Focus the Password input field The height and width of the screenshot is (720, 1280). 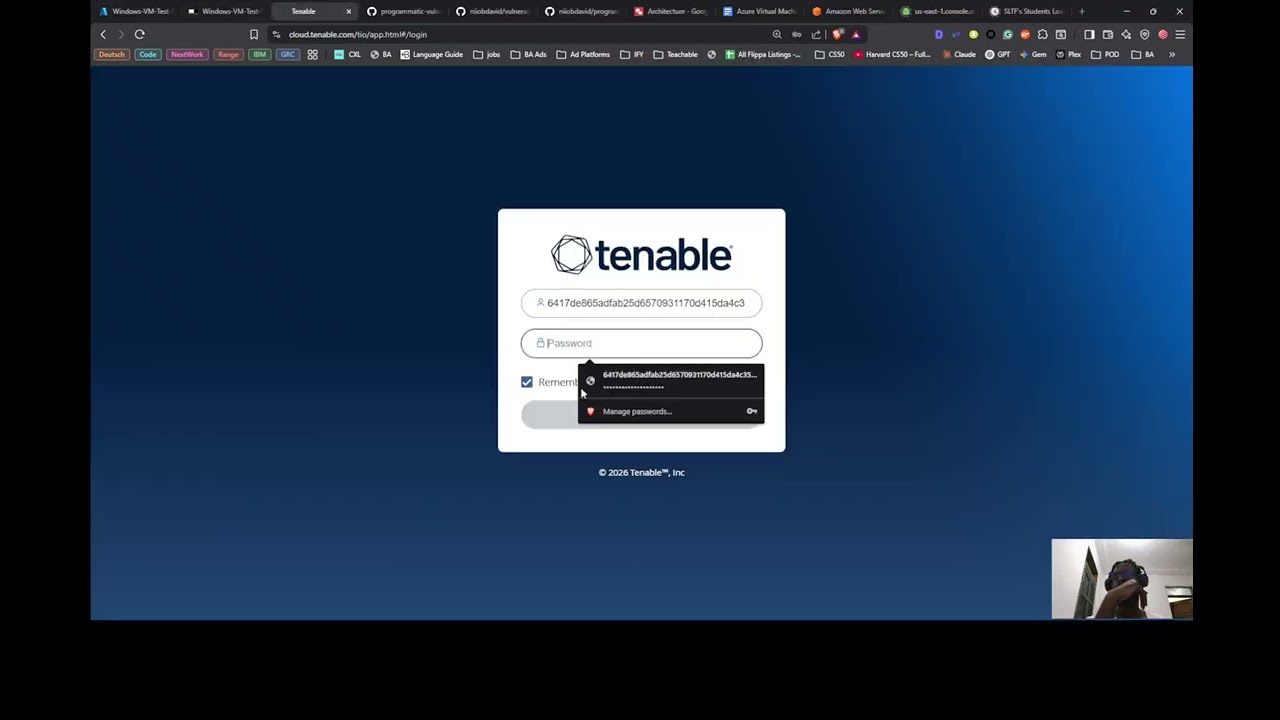(641, 343)
